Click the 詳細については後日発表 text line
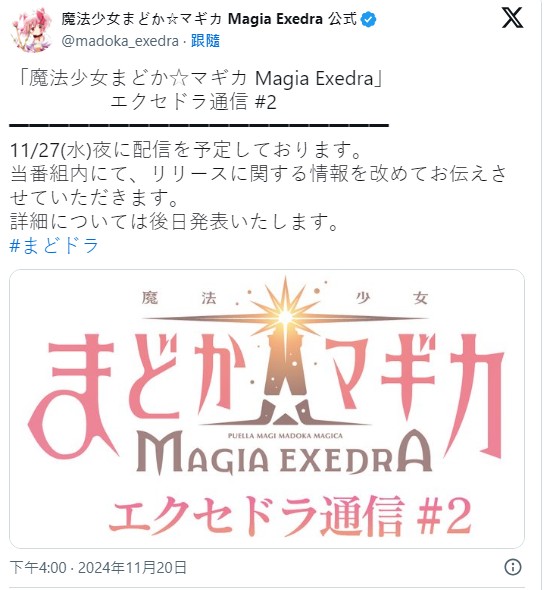 [x=174, y=221]
